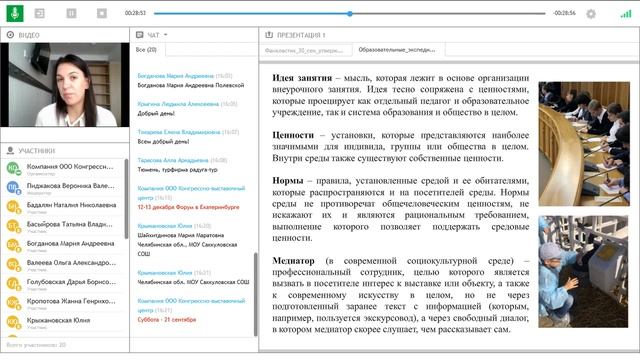
Task: Click chat message Всем добрый день!
Action: (163, 142)
